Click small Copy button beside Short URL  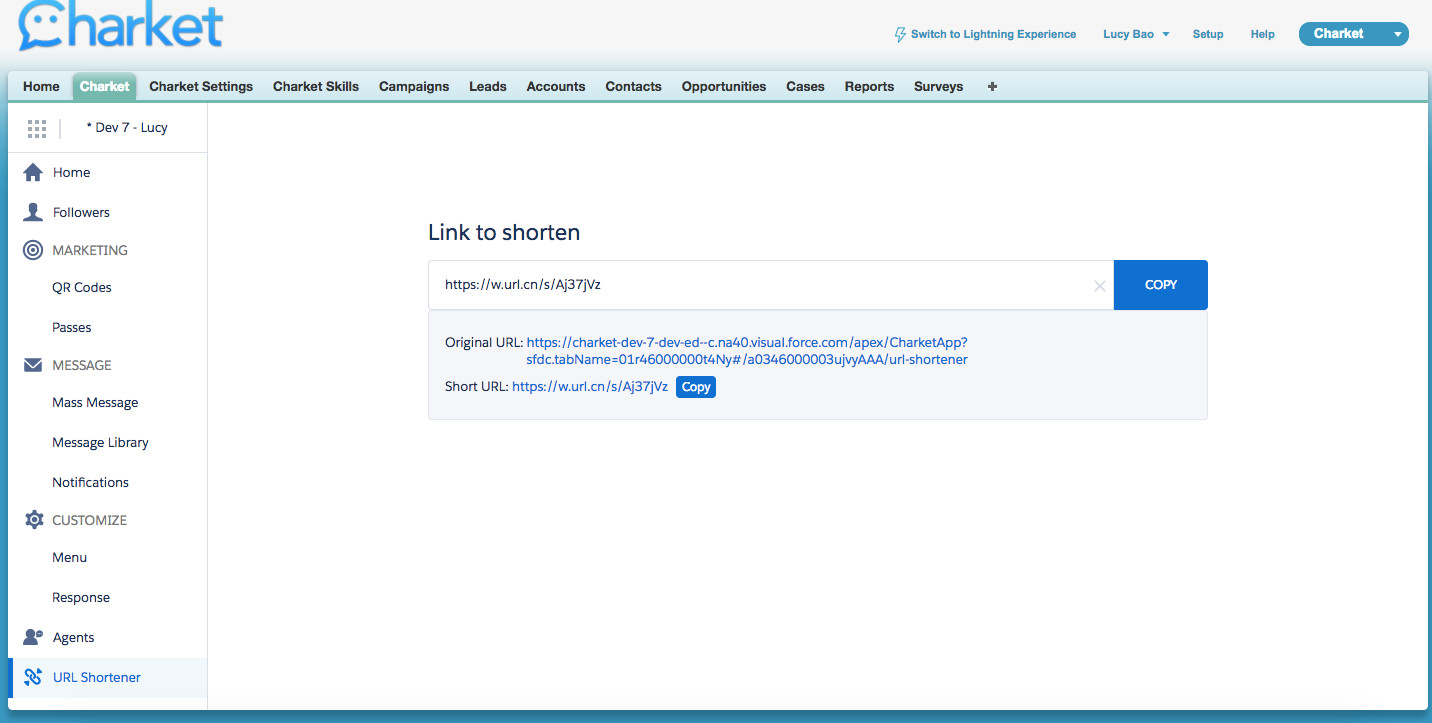(696, 387)
